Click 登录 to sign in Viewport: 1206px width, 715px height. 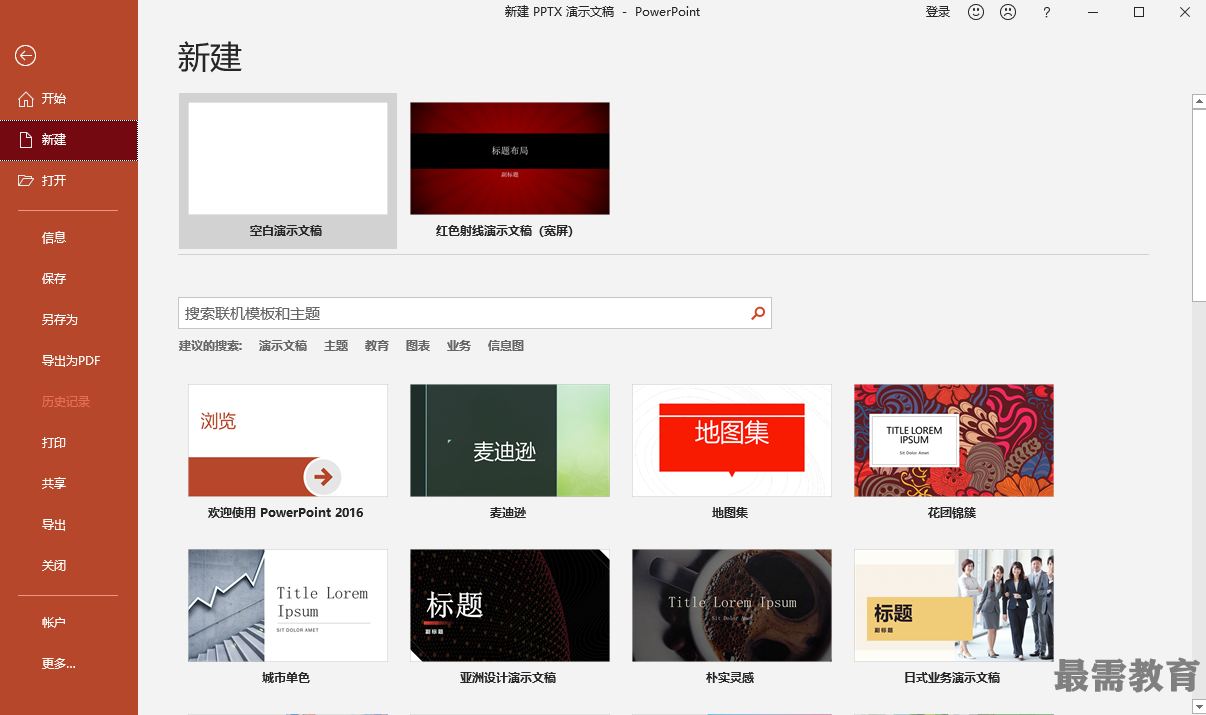pos(938,12)
